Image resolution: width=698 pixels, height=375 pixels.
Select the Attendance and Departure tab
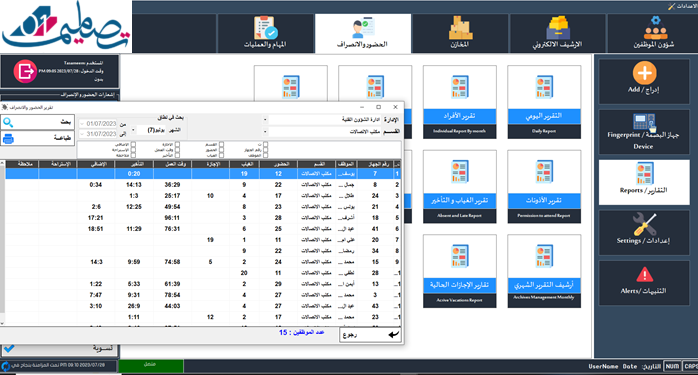[363, 33]
